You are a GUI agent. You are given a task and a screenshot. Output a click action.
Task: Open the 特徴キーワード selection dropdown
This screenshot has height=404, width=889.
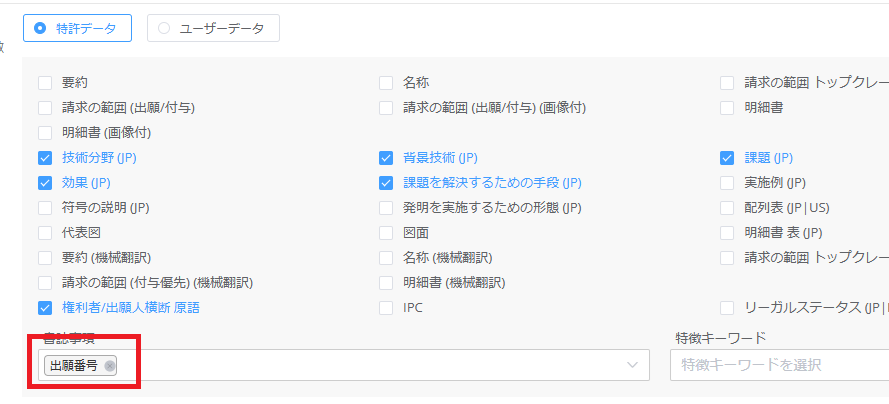point(779,366)
